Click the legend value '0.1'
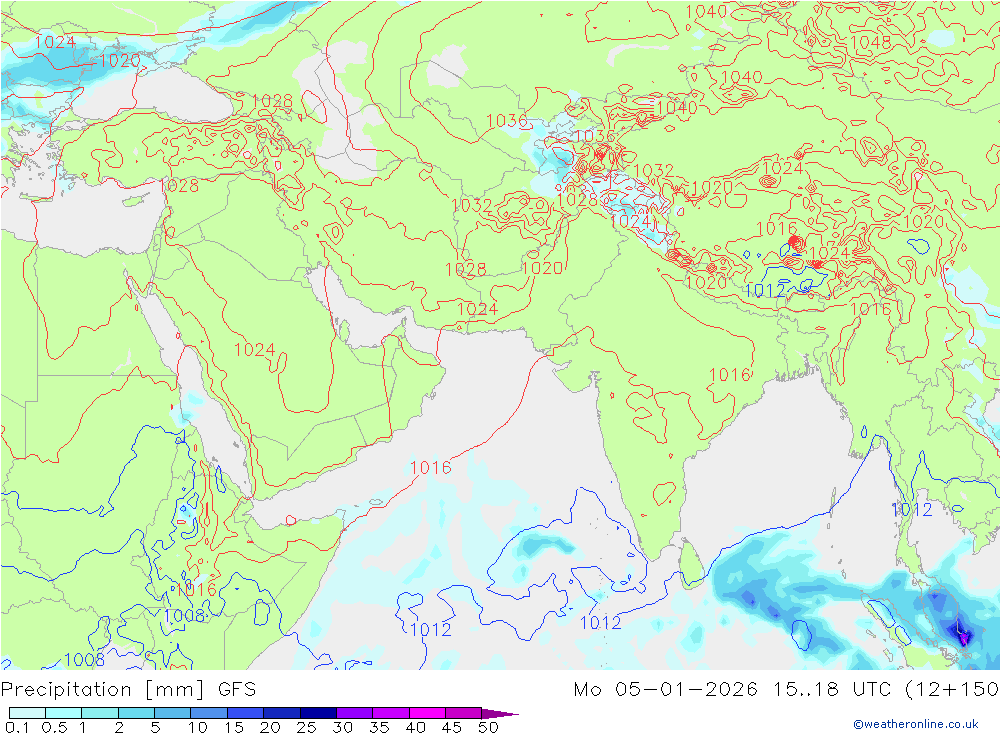Image resolution: width=1000 pixels, height=733 pixels. click(17, 727)
